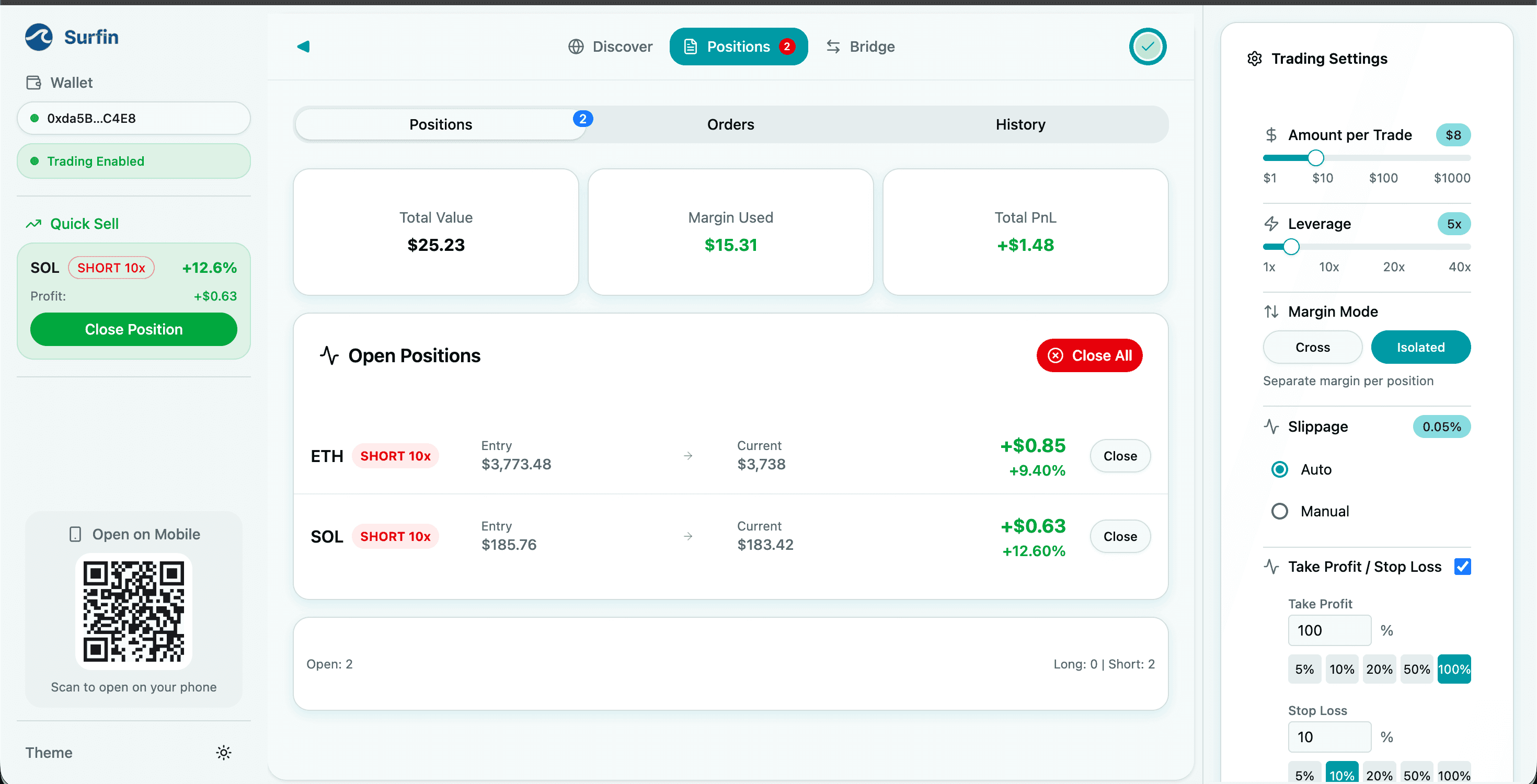Open the Orders tab
The width and height of the screenshot is (1537, 784).
coord(730,124)
